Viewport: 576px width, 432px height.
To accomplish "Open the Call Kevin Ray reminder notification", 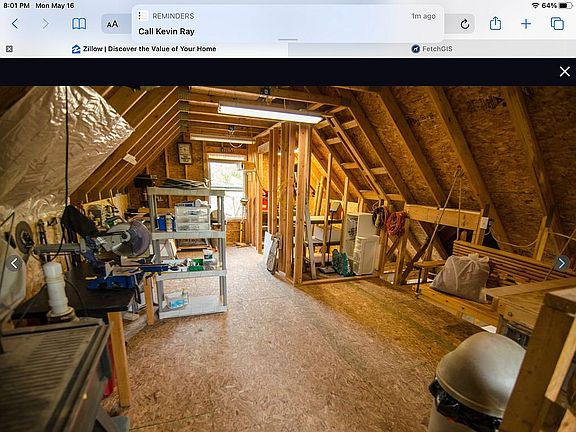I will (x=288, y=24).
